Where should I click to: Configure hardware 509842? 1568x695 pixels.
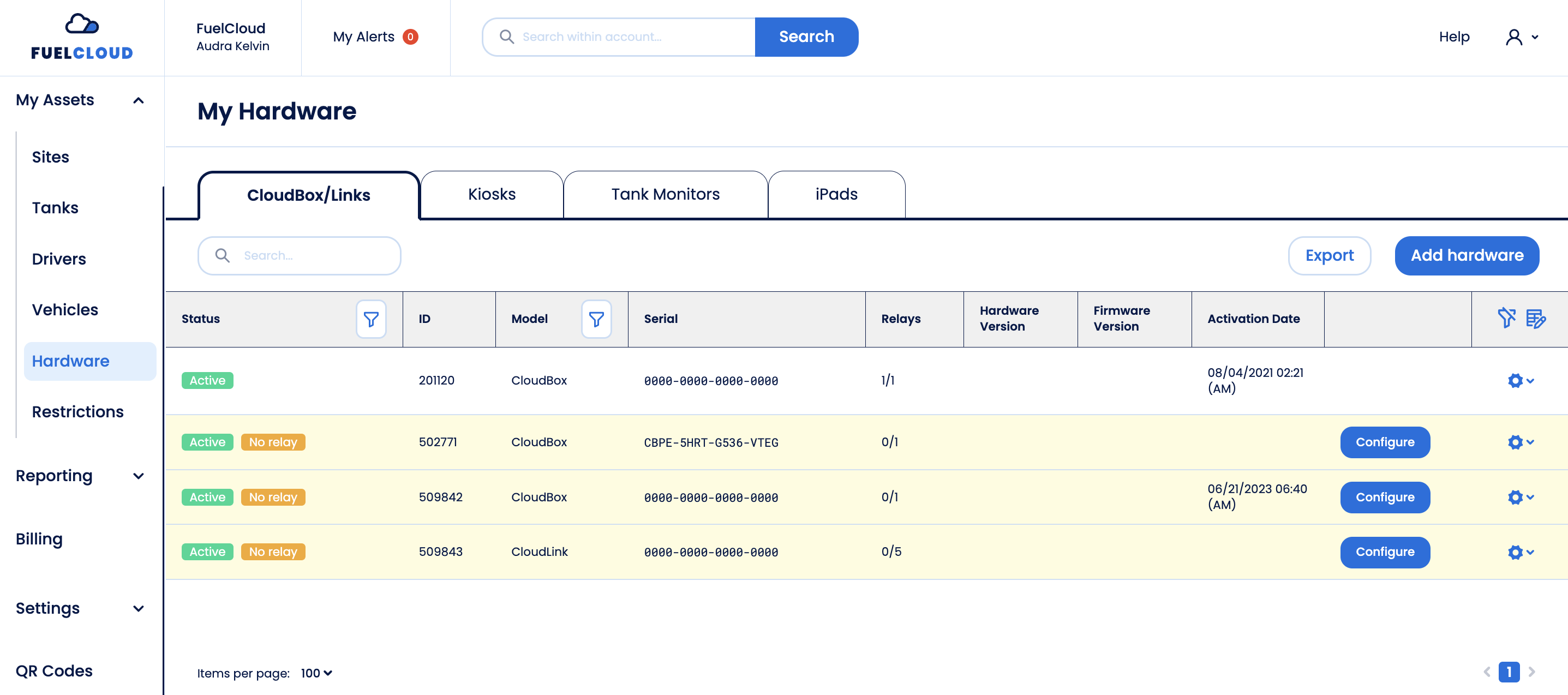(1385, 497)
